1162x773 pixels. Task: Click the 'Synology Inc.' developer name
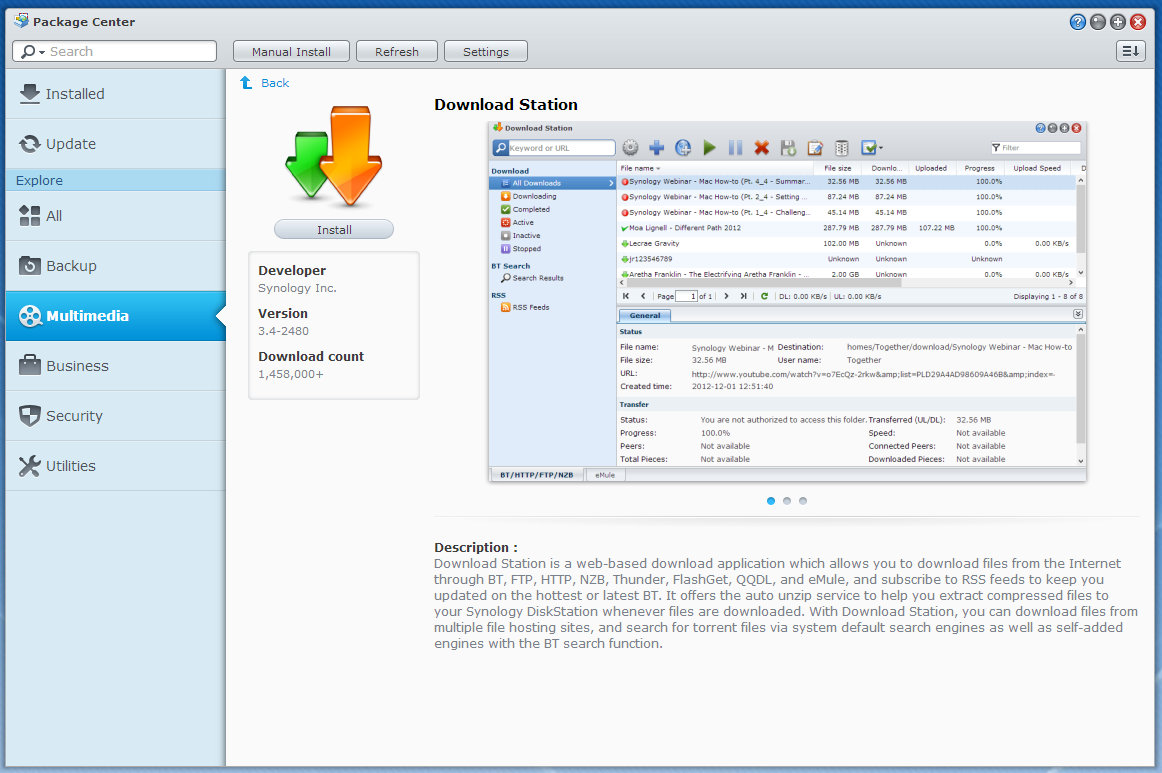point(297,288)
